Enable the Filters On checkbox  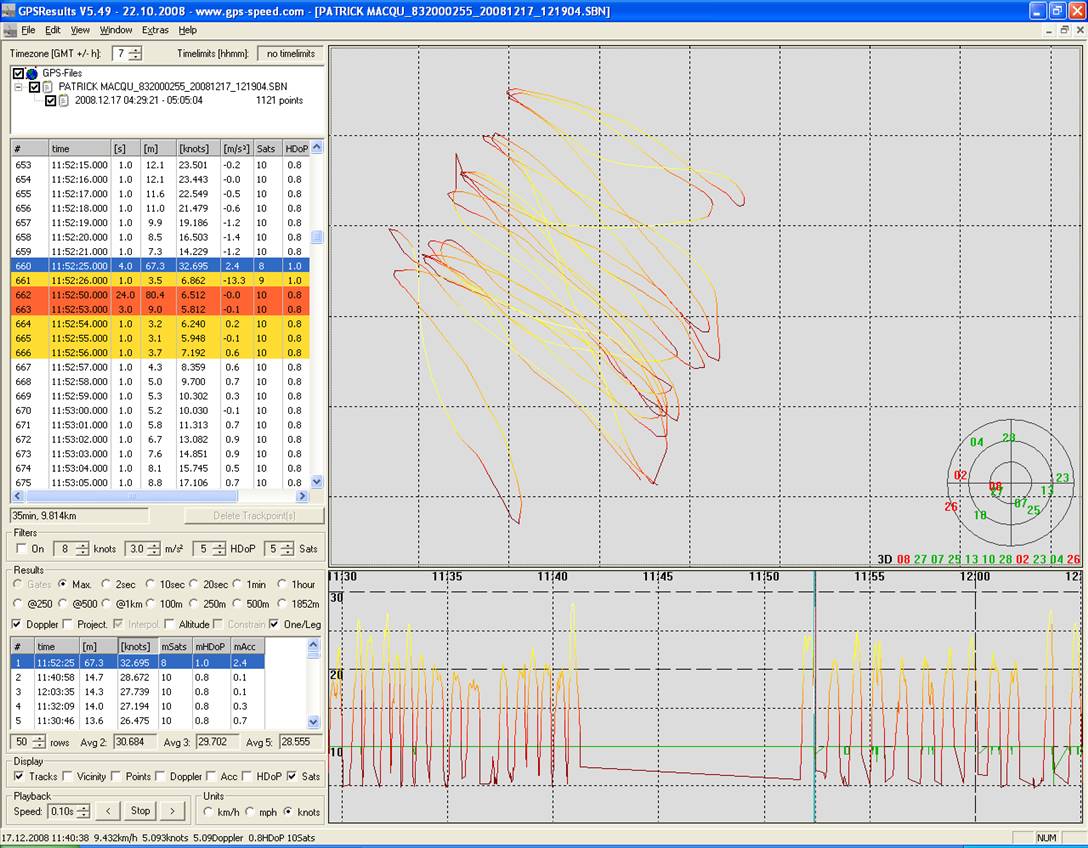pos(22,549)
